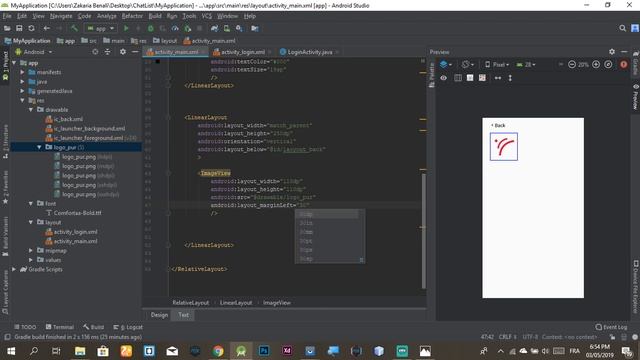Click the logo image in the layout preview

[x=504, y=147]
